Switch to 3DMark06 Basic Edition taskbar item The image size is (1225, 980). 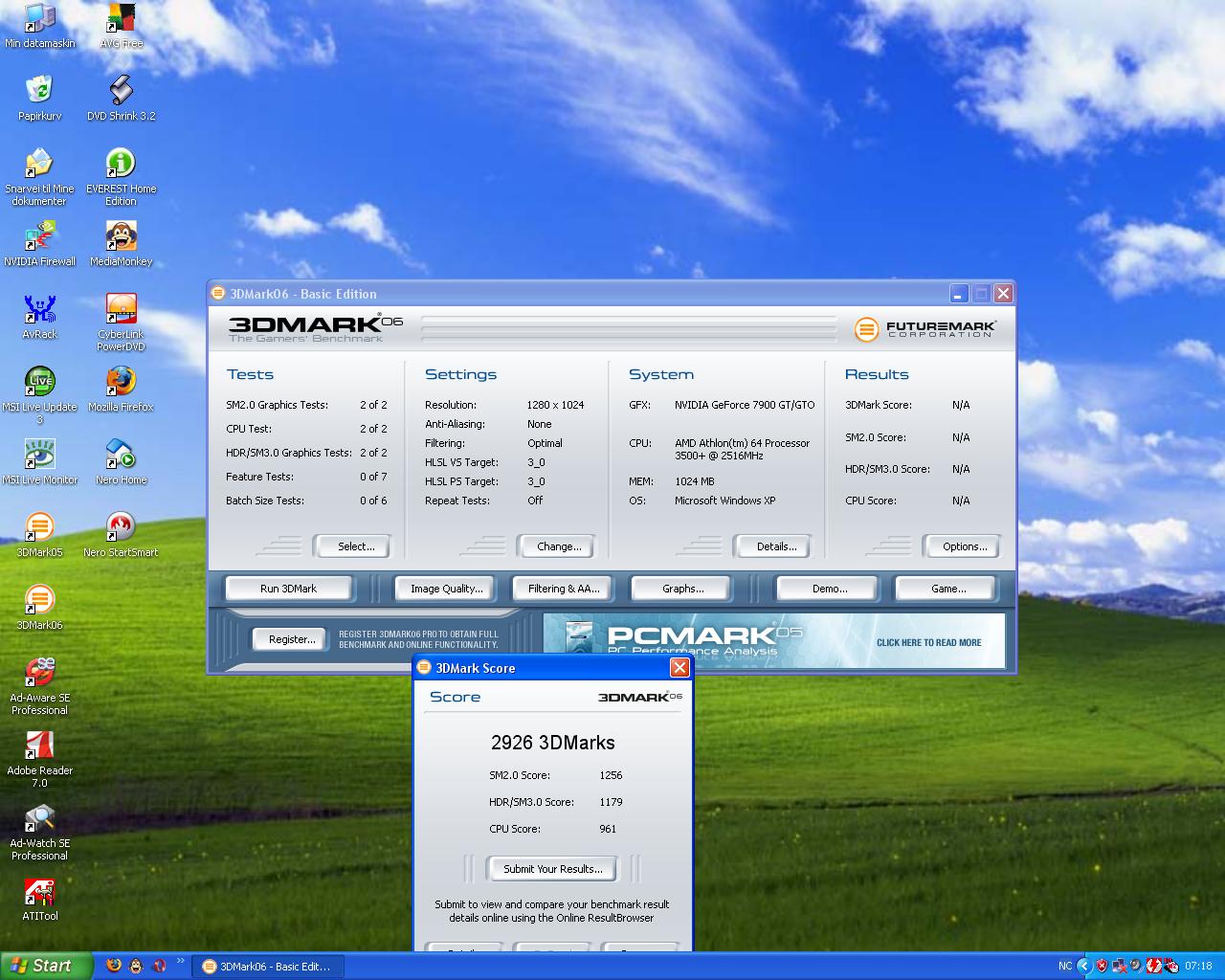[x=268, y=967]
